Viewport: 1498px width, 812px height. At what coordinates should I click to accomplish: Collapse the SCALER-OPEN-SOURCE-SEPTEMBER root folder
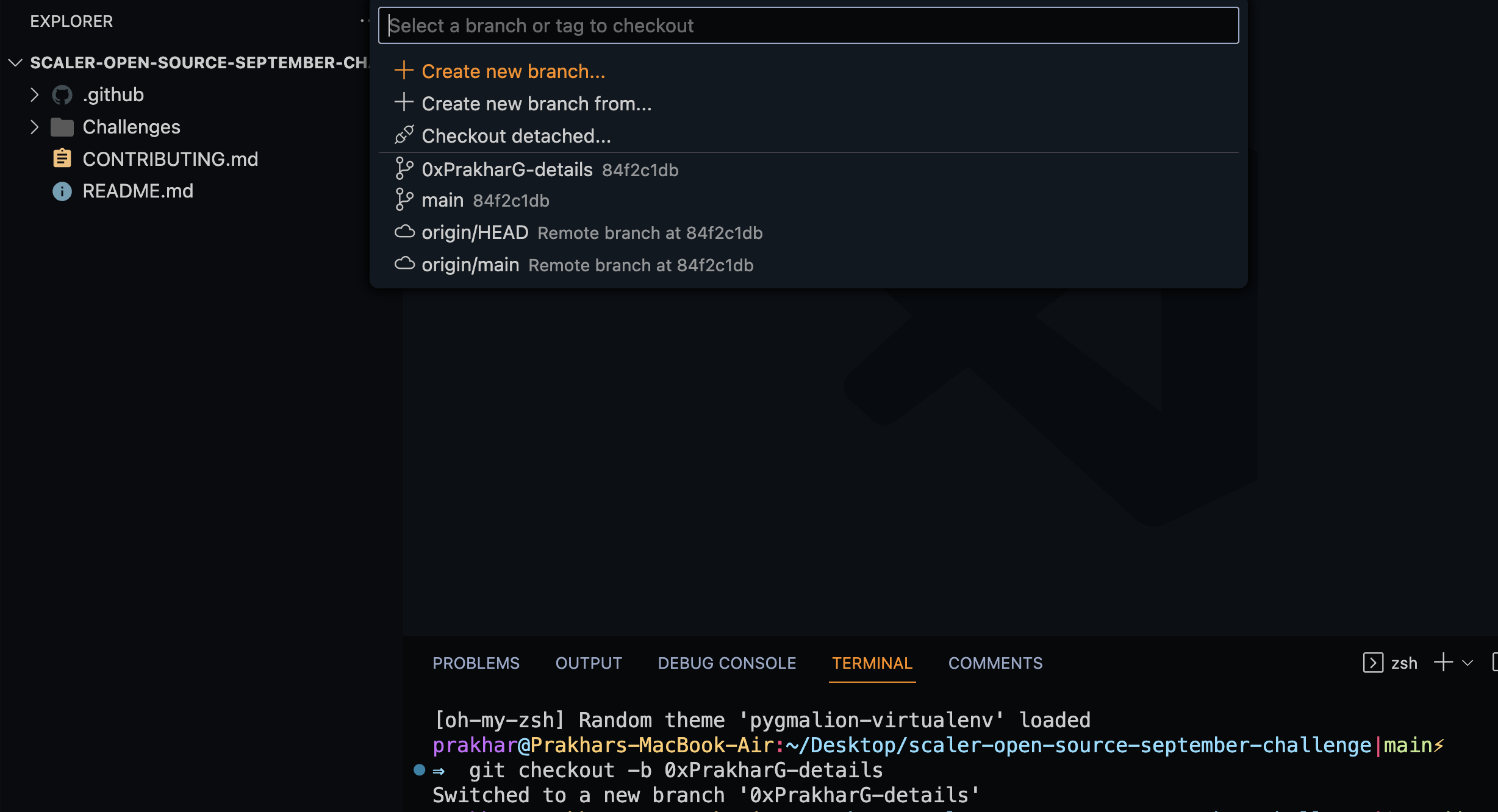click(15, 62)
